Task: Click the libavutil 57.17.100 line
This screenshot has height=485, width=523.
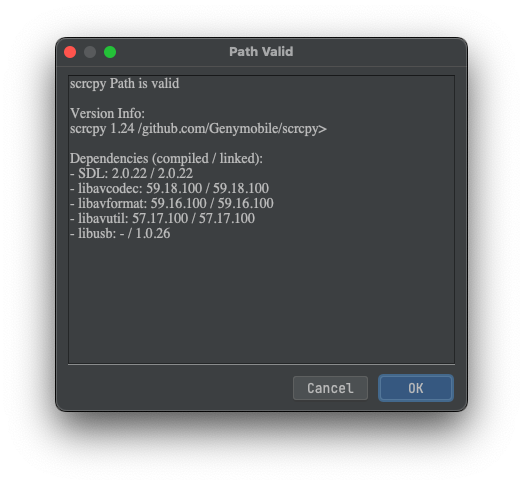Action: [x=162, y=218]
